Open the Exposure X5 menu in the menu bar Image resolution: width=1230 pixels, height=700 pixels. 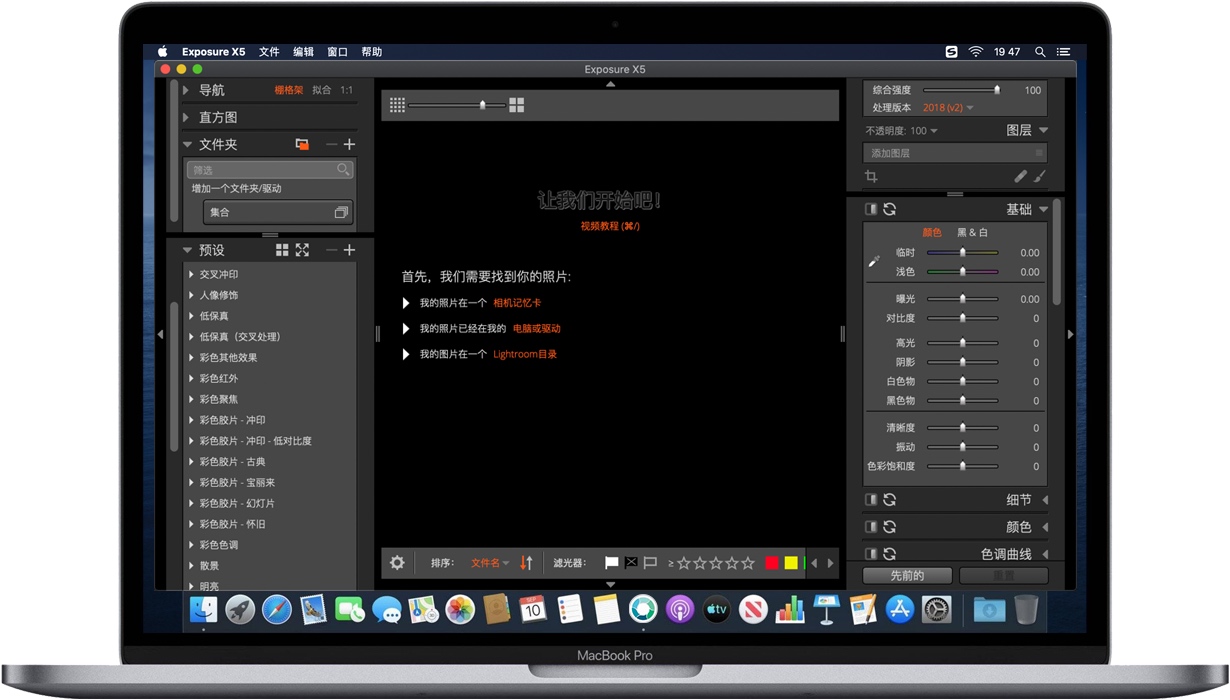pos(213,51)
